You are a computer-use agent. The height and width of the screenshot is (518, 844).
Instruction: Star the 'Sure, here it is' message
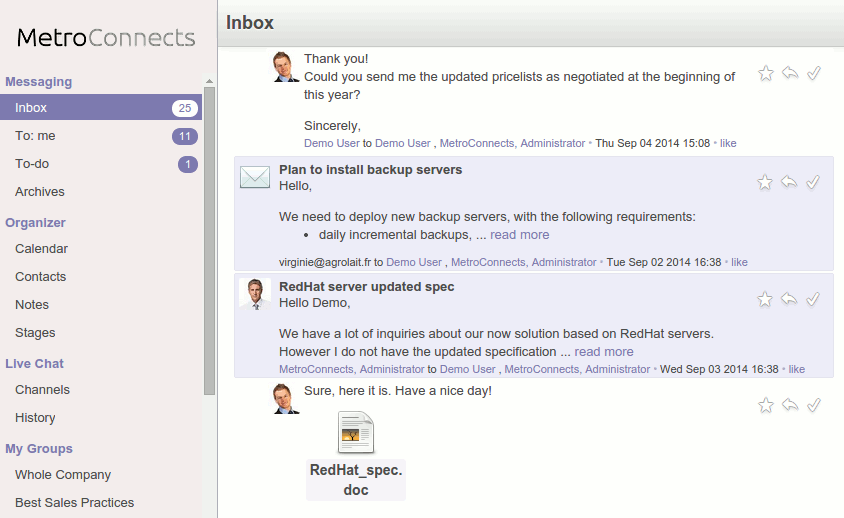(765, 405)
